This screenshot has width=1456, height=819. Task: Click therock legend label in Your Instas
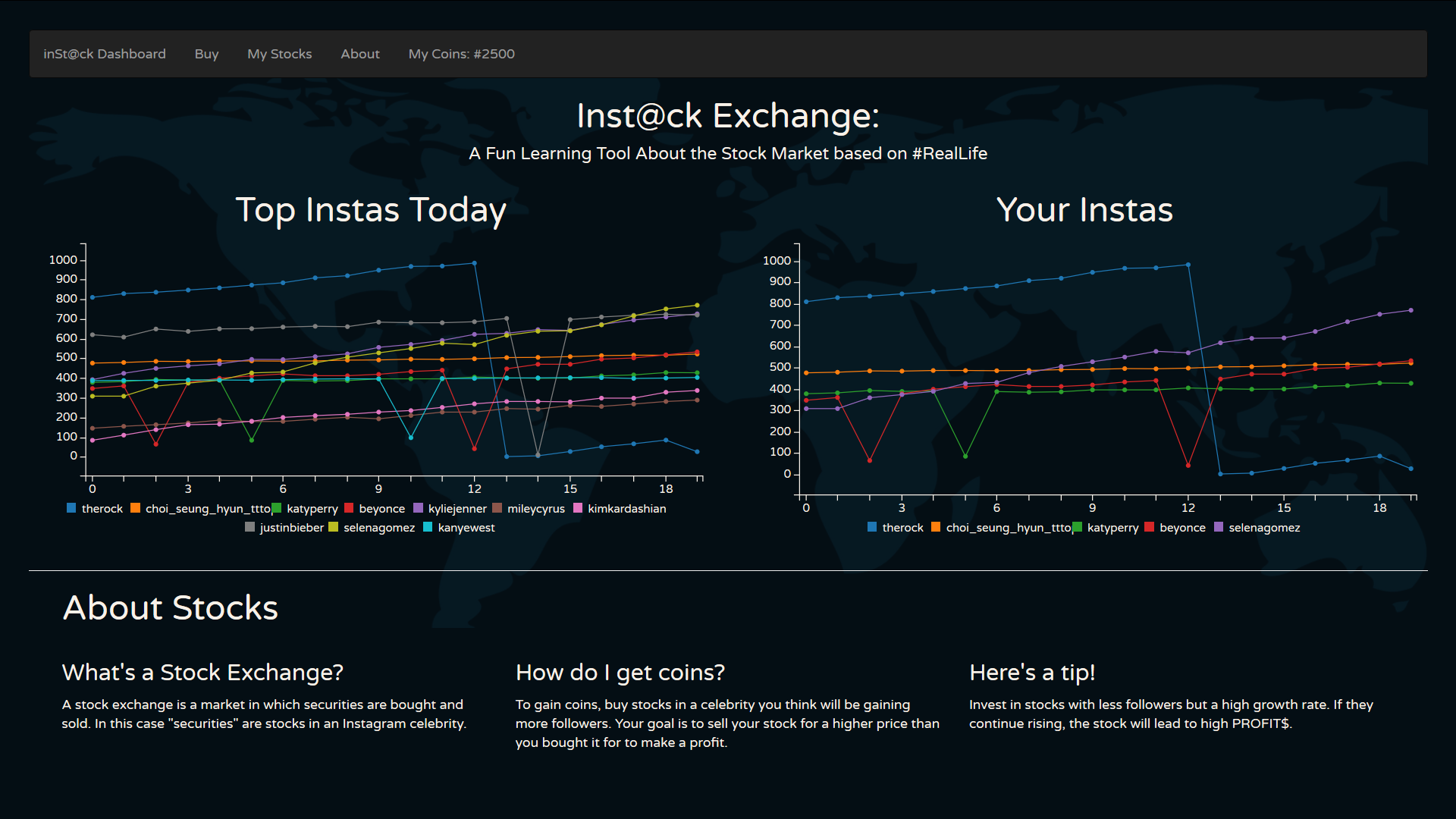(902, 528)
